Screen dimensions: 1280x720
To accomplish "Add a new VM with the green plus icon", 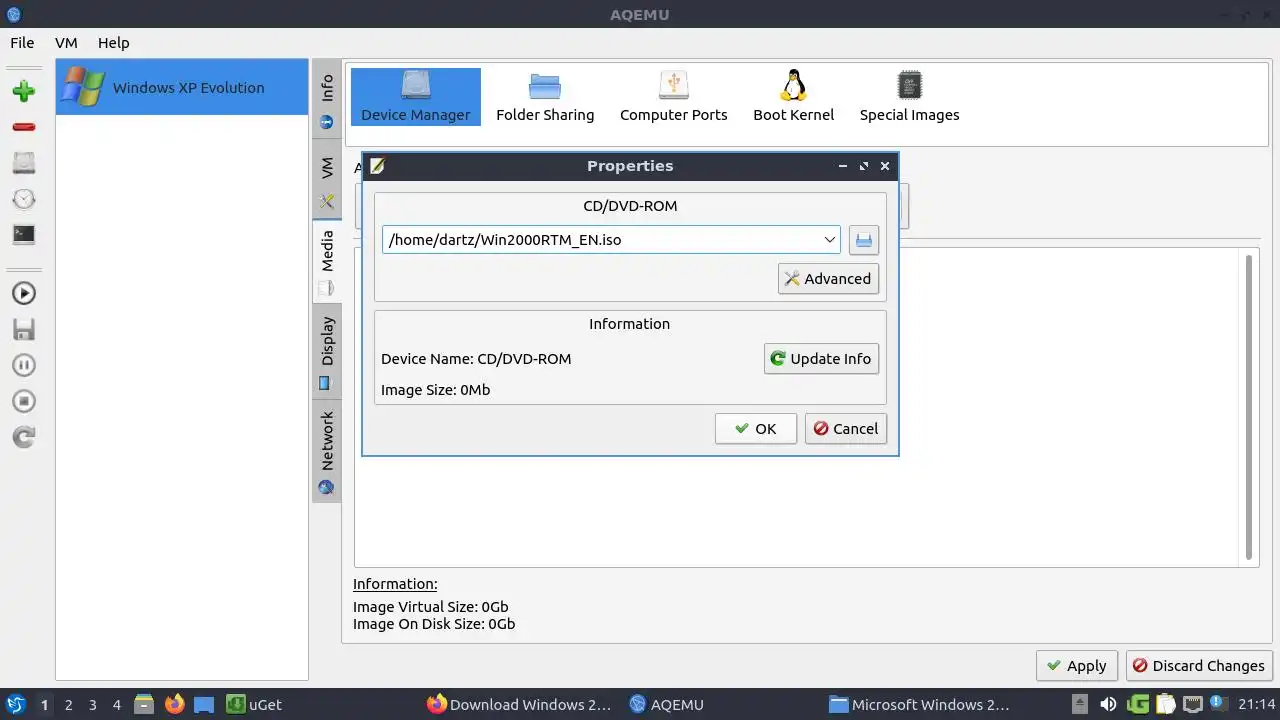I will pos(24,91).
